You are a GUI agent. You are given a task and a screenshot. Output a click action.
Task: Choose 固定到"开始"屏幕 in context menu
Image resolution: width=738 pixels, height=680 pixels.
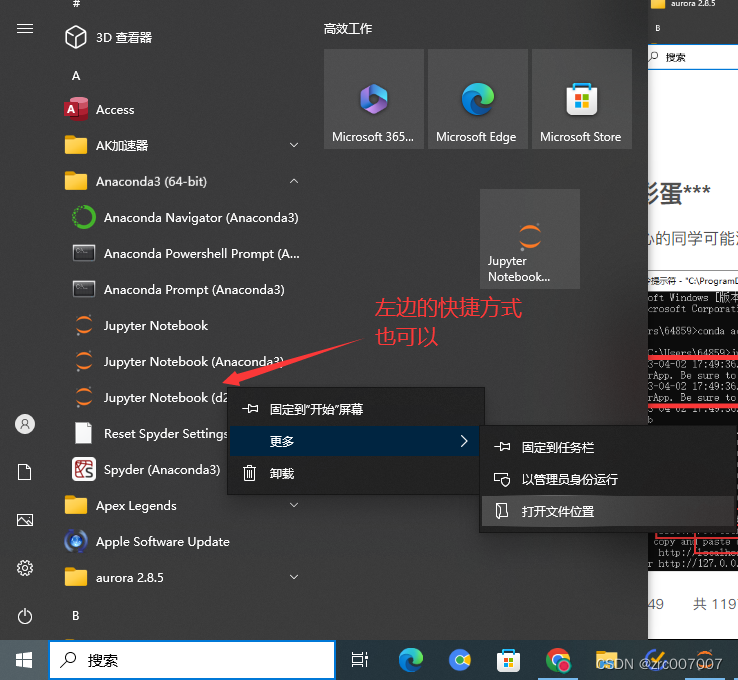356,409
